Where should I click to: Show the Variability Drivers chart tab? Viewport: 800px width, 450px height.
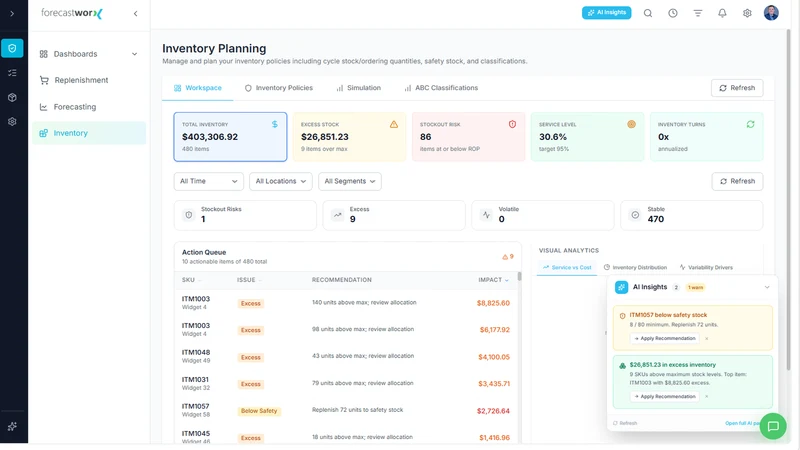[x=706, y=267]
